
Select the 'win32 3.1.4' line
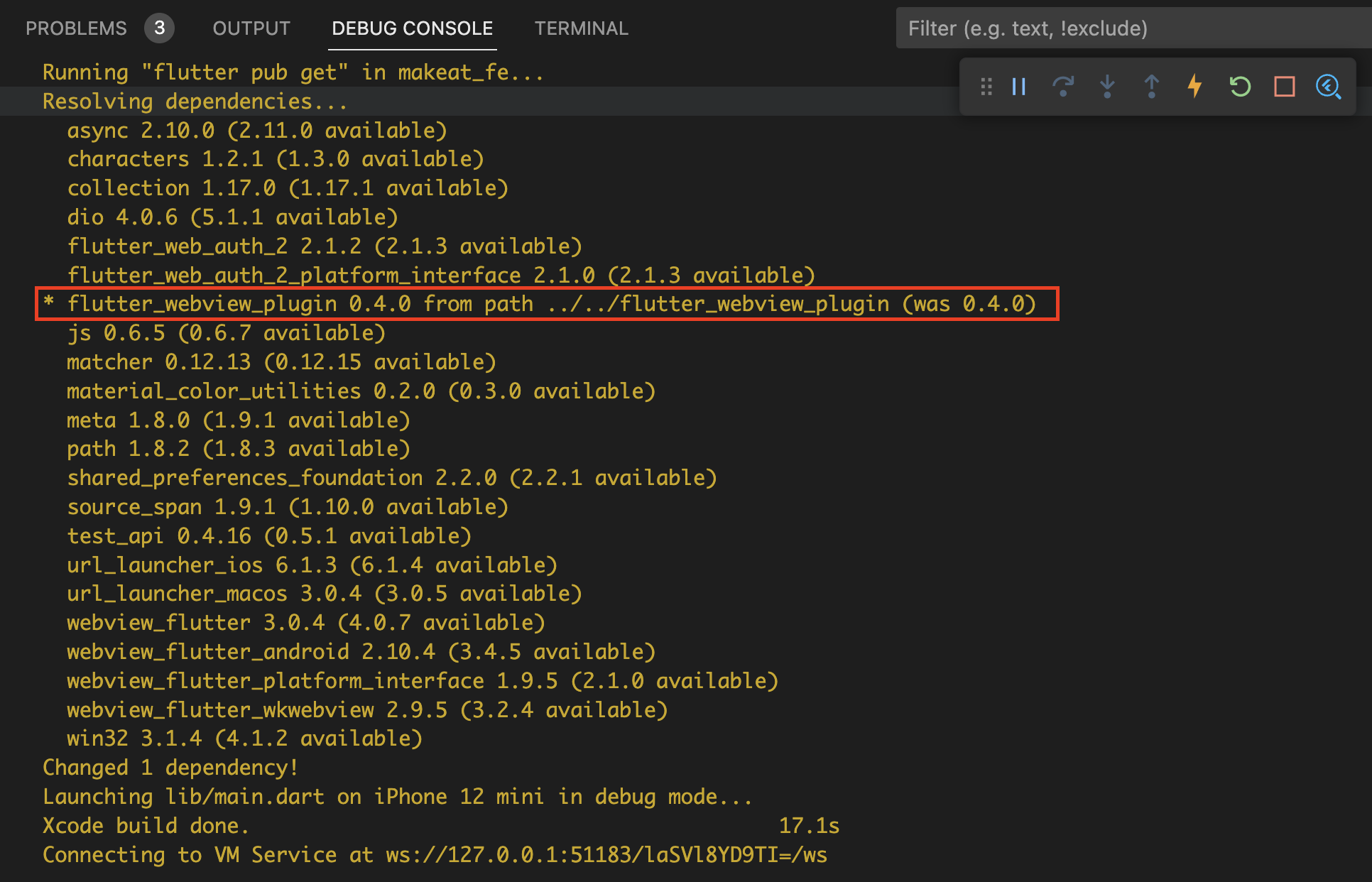point(245,739)
